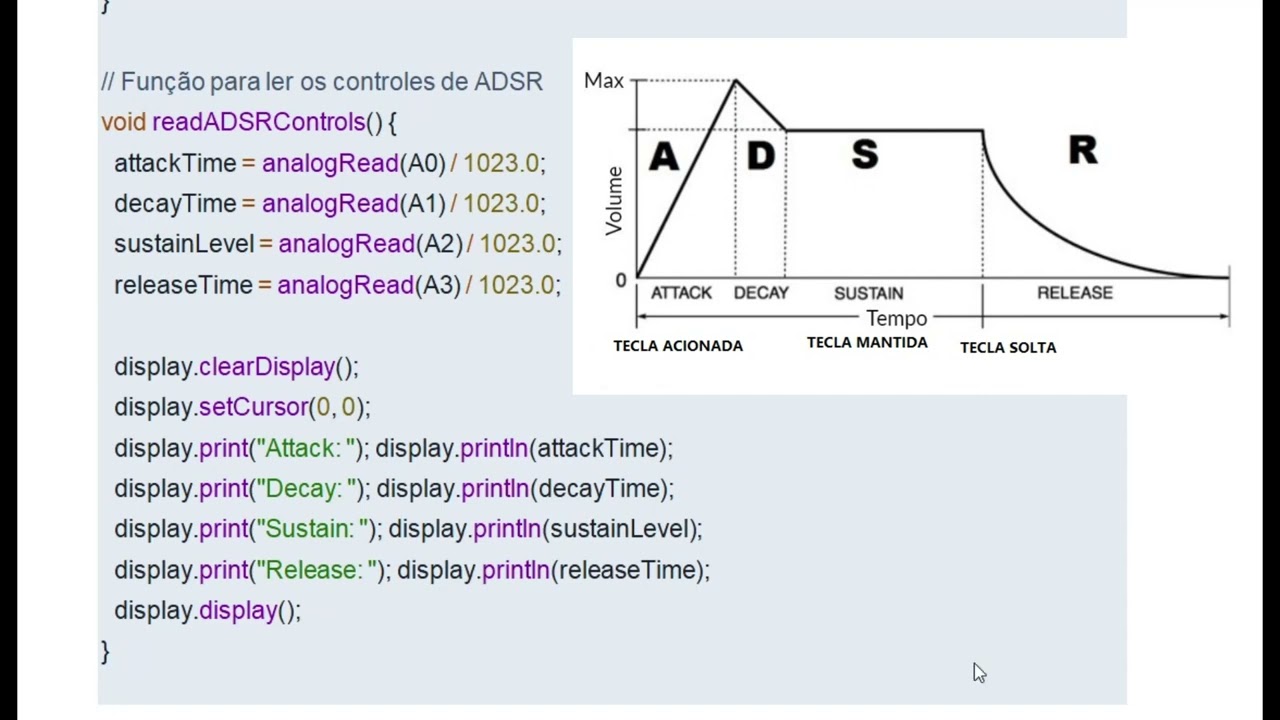
Task: Click the TECLA SOLTA label
Action: [1008, 348]
